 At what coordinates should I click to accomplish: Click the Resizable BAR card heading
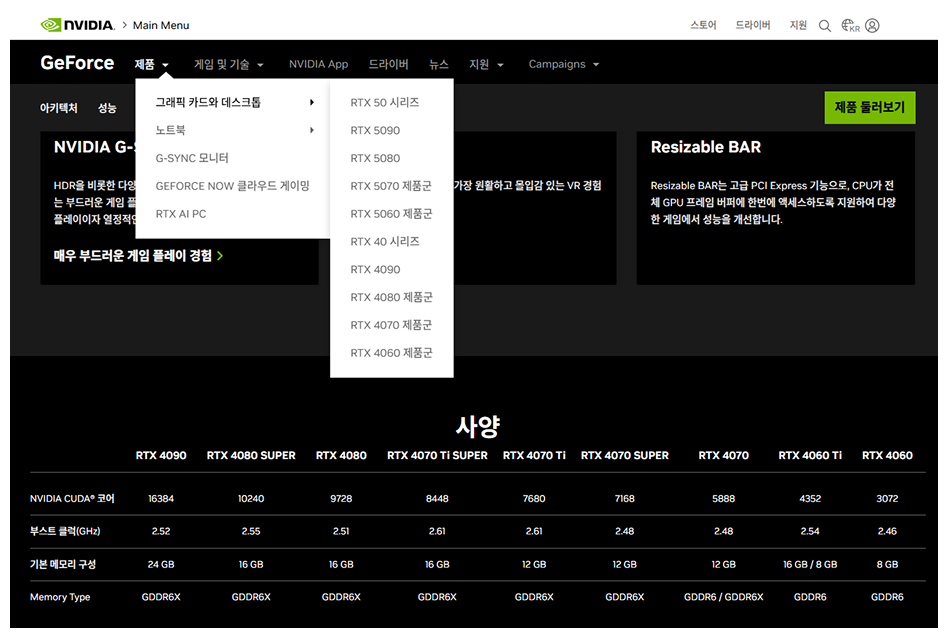point(706,147)
